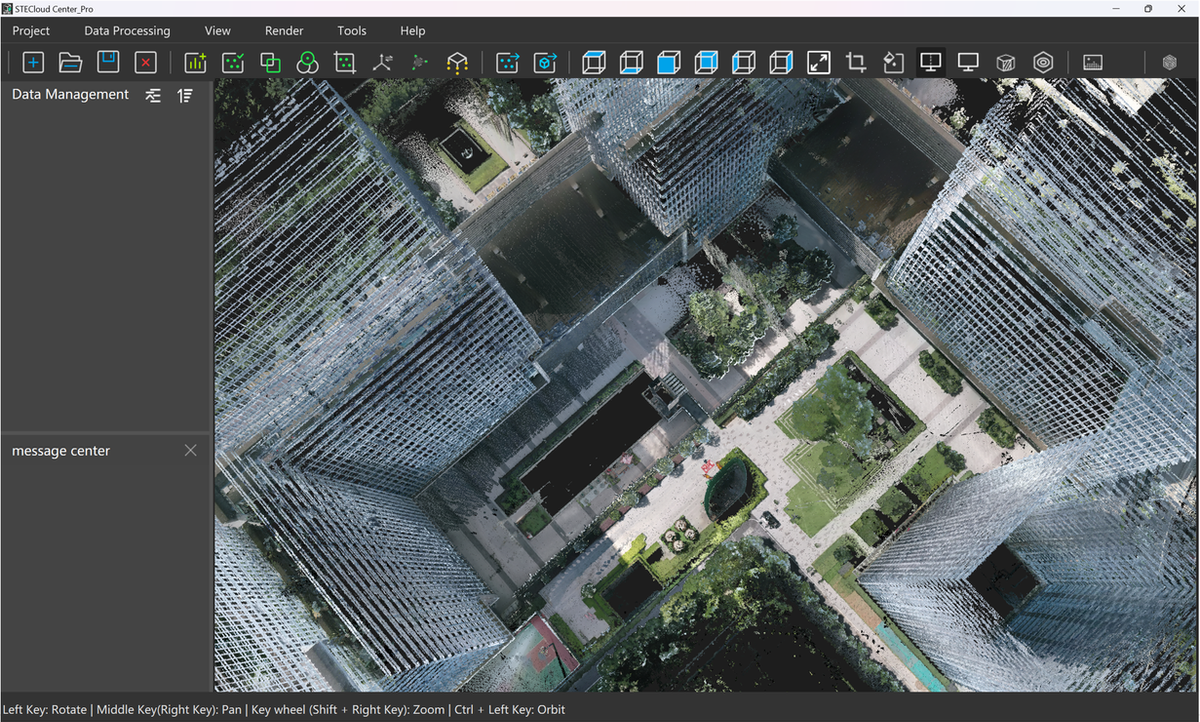Click the dotted point cloud checkmark icon

pyautogui.click(x=233, y=63)
